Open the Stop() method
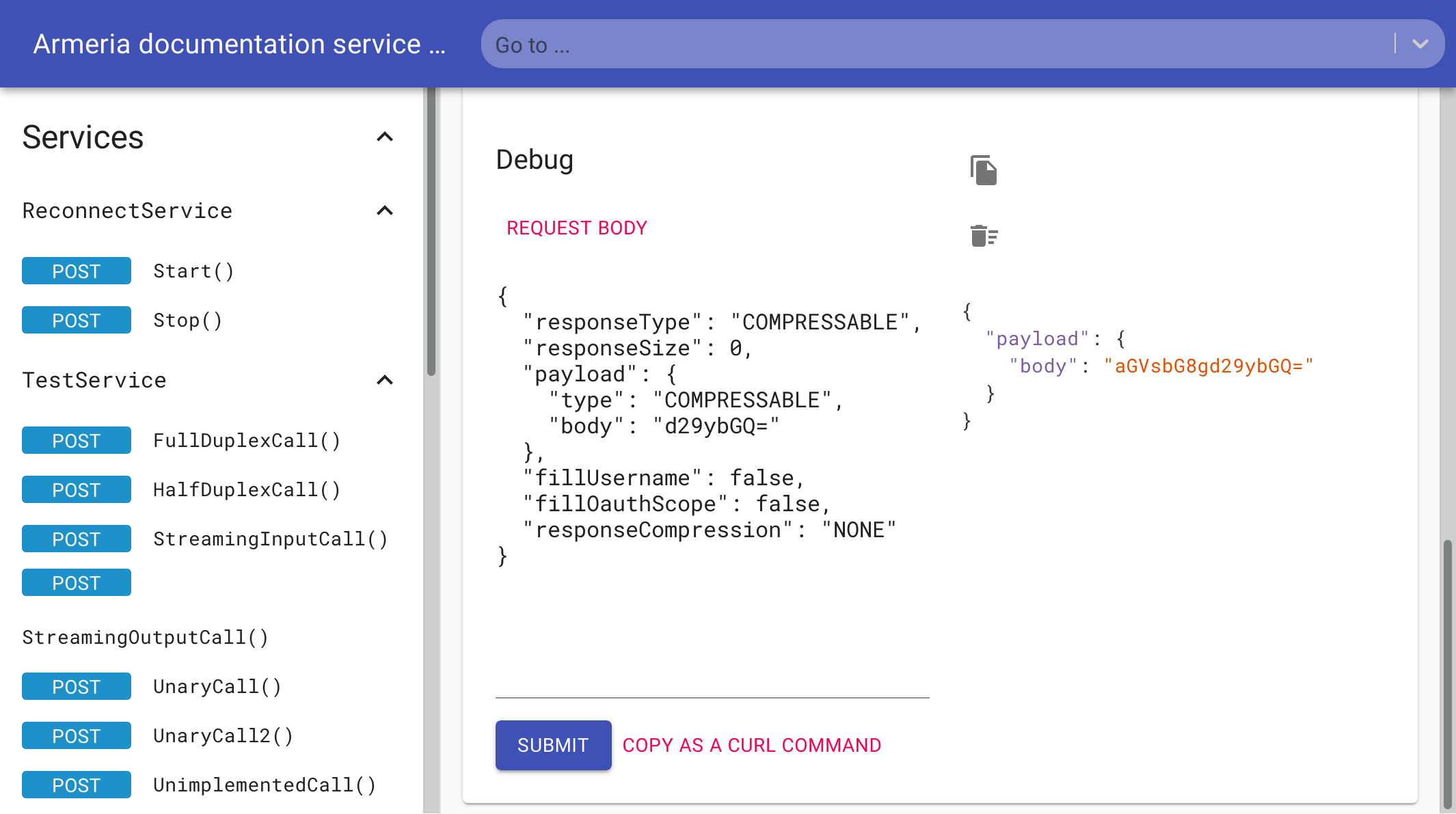Screen dimensions: 1456x814 click(188, 321)
